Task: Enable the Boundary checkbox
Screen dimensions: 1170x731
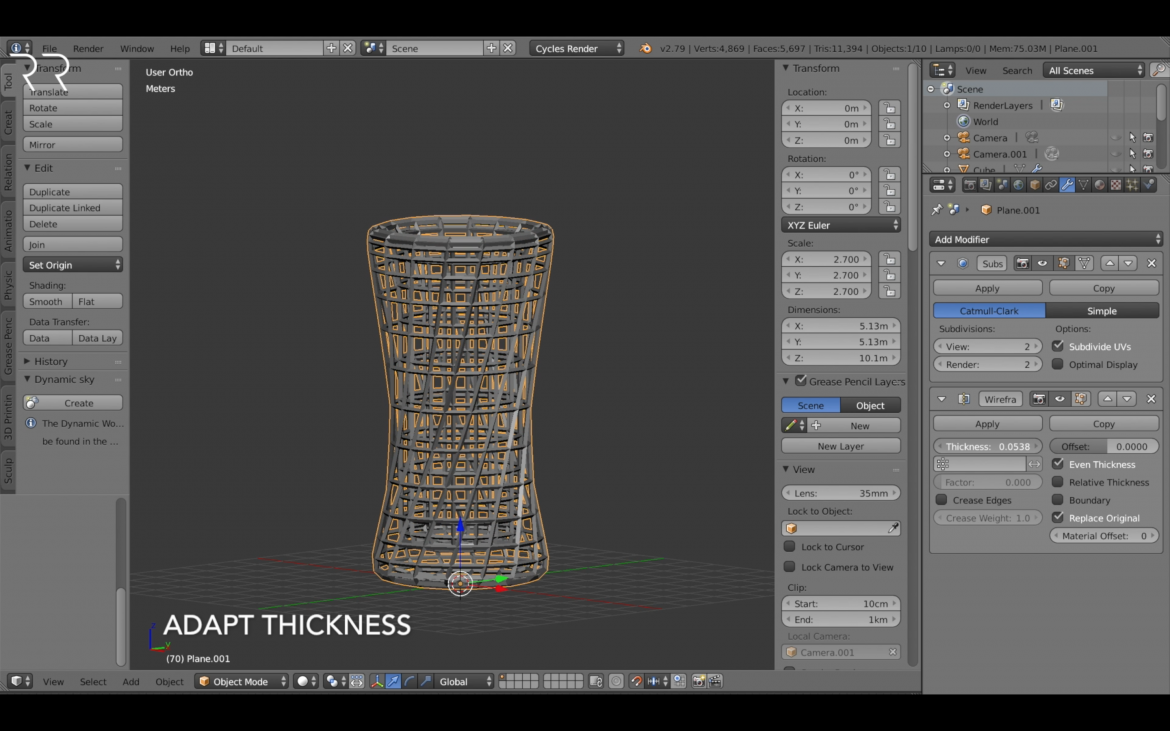Action: pyautogui.click(x=1058, y=500)
